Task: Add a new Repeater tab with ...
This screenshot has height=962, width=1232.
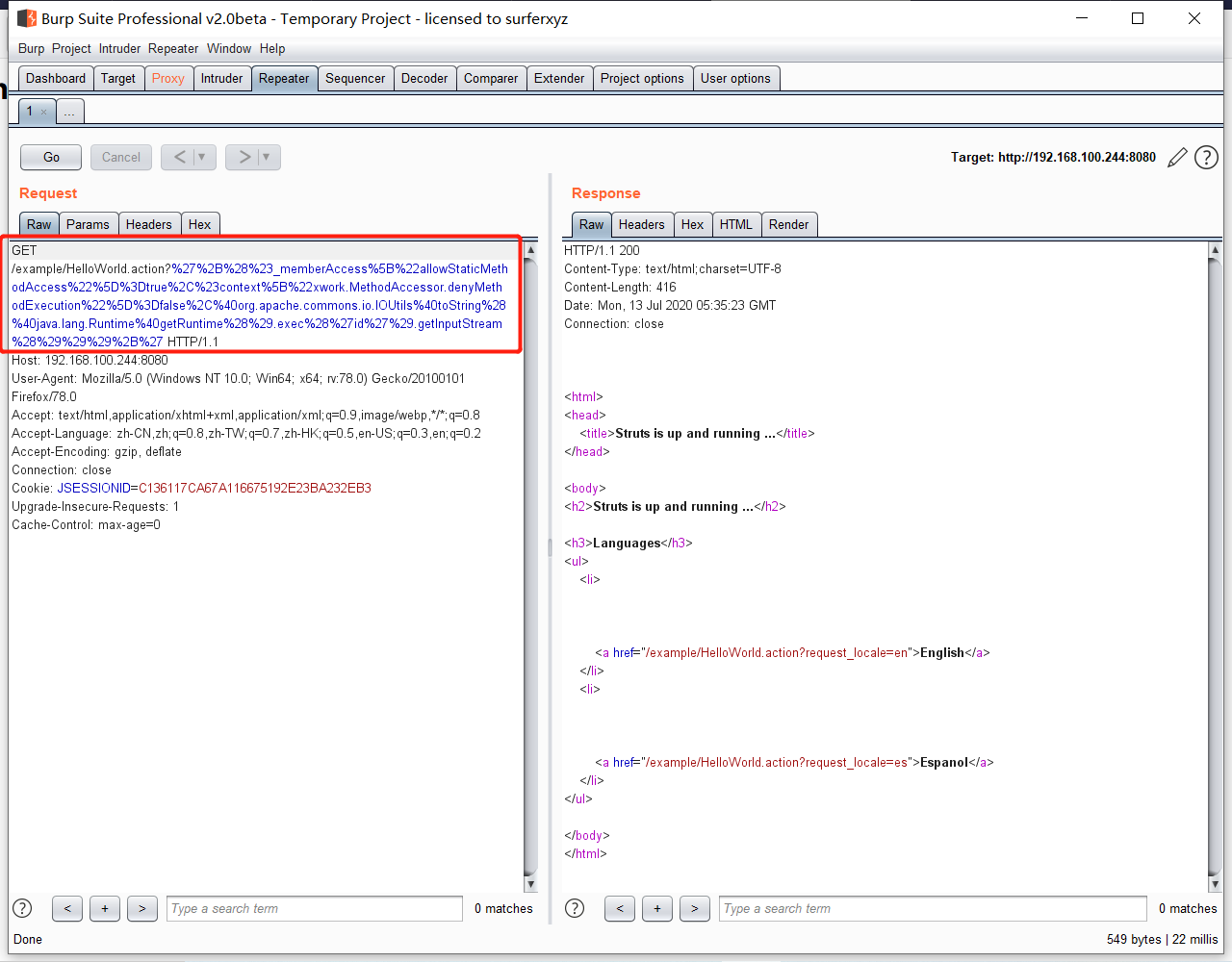Action: [x=69, y=112]
